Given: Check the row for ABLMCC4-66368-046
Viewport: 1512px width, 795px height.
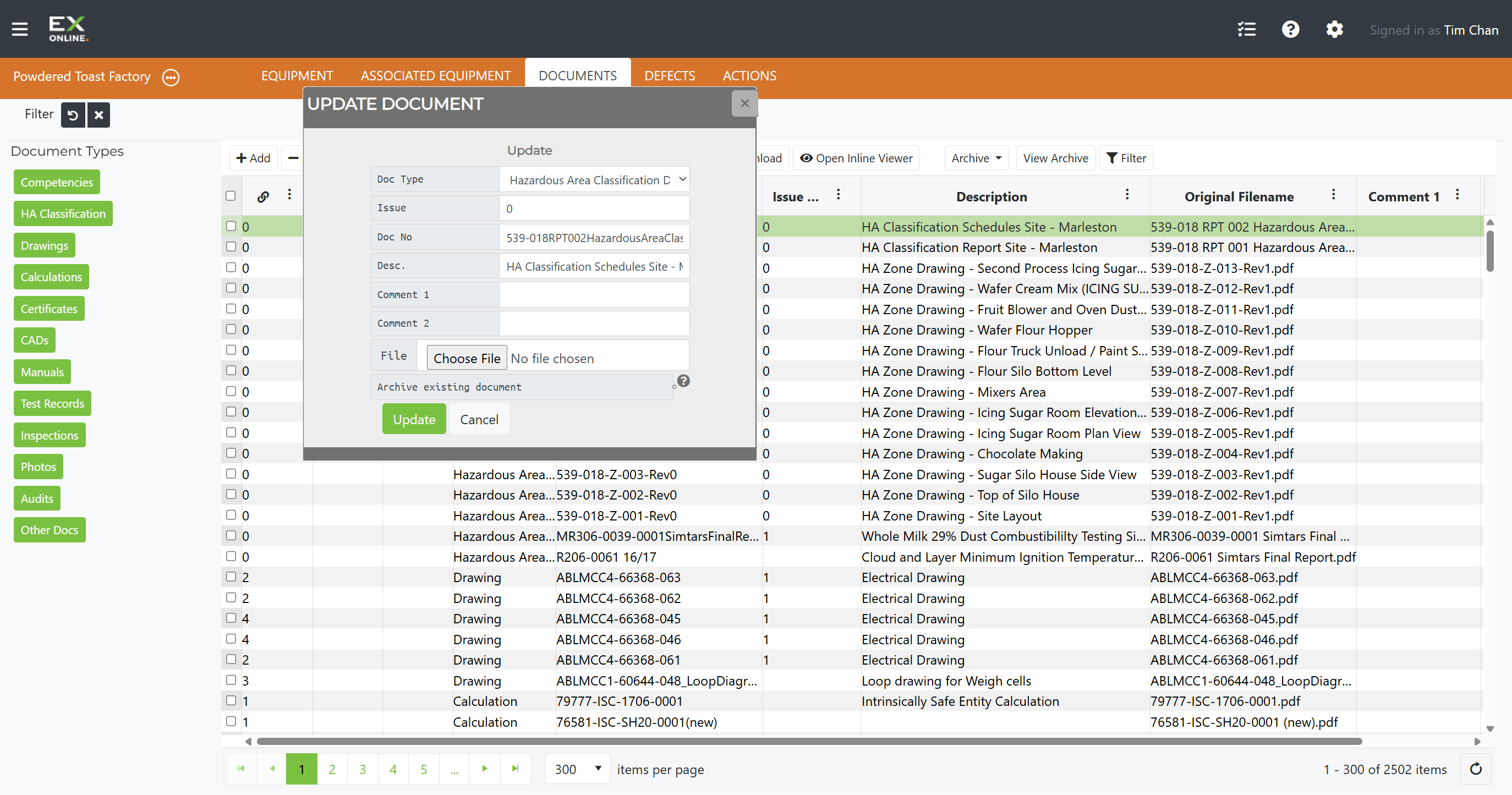Looking at the screenshot, I should pyautogui.click(x=231, y=639).
